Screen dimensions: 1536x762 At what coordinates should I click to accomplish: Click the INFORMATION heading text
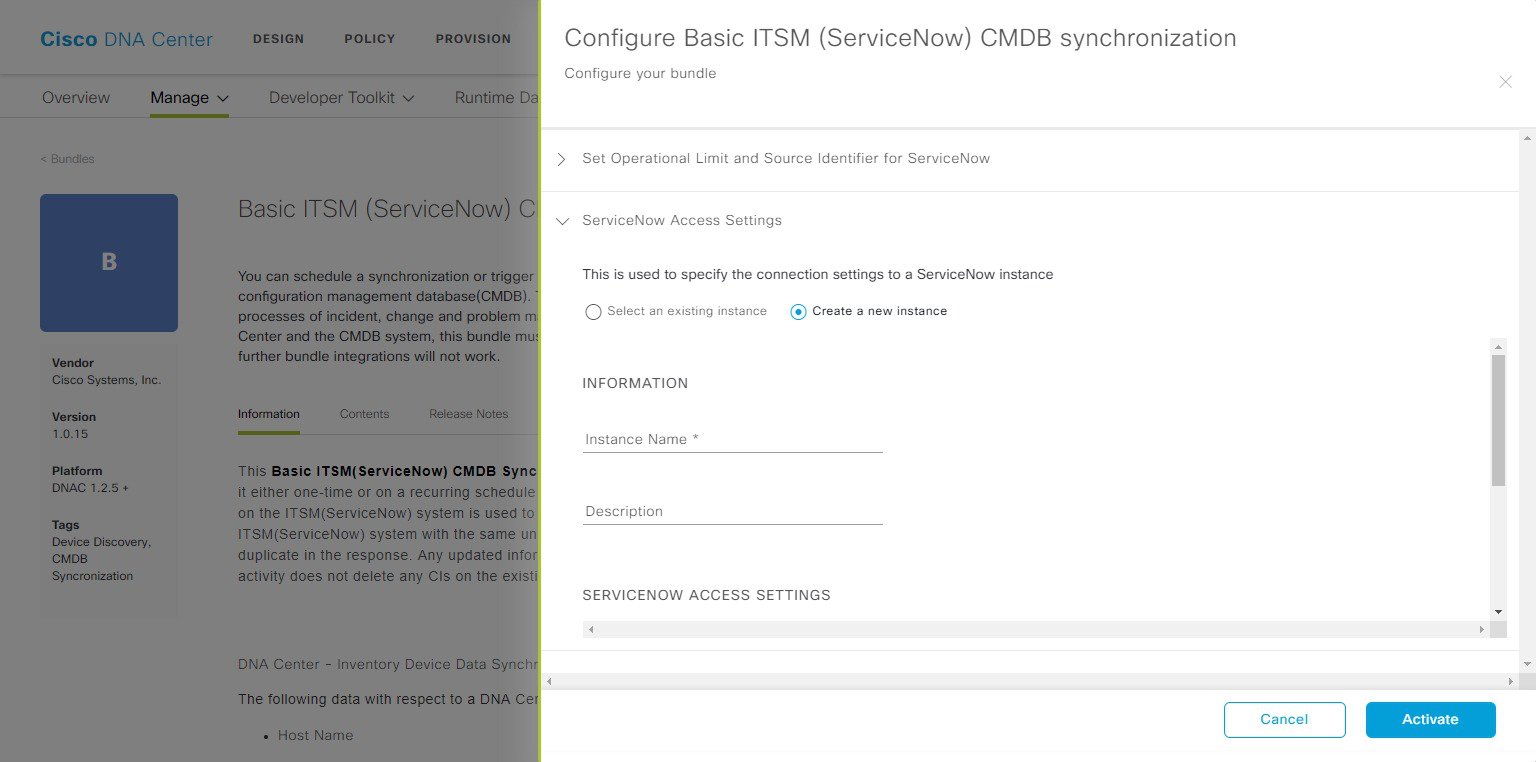(x=635, y=384)
